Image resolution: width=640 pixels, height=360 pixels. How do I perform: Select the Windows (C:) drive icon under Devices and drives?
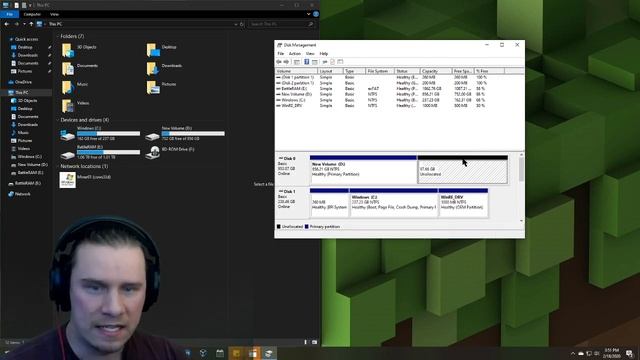click(x=67, y=135)
